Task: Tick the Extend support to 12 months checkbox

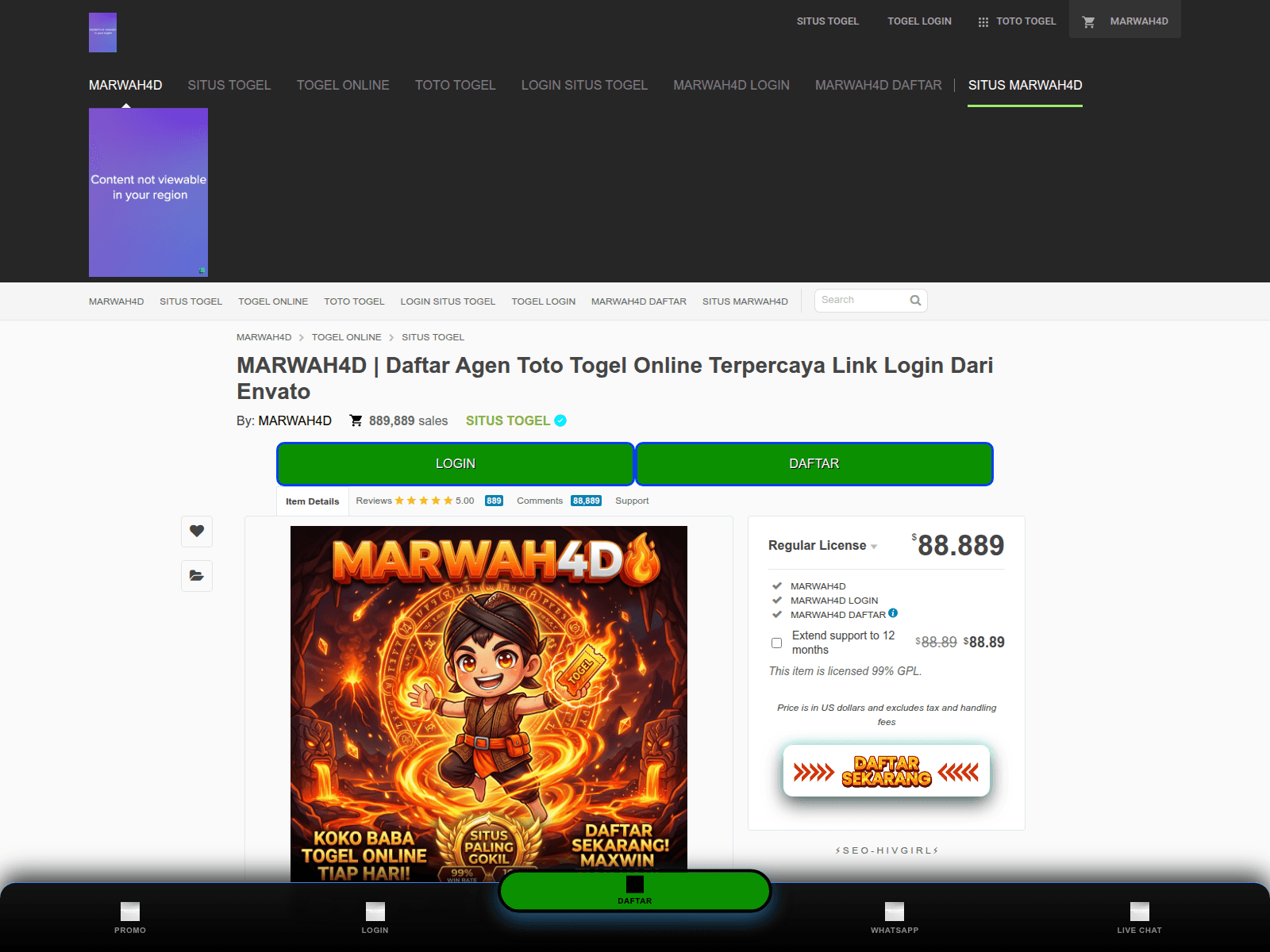Action: click(x=776, y=643)
